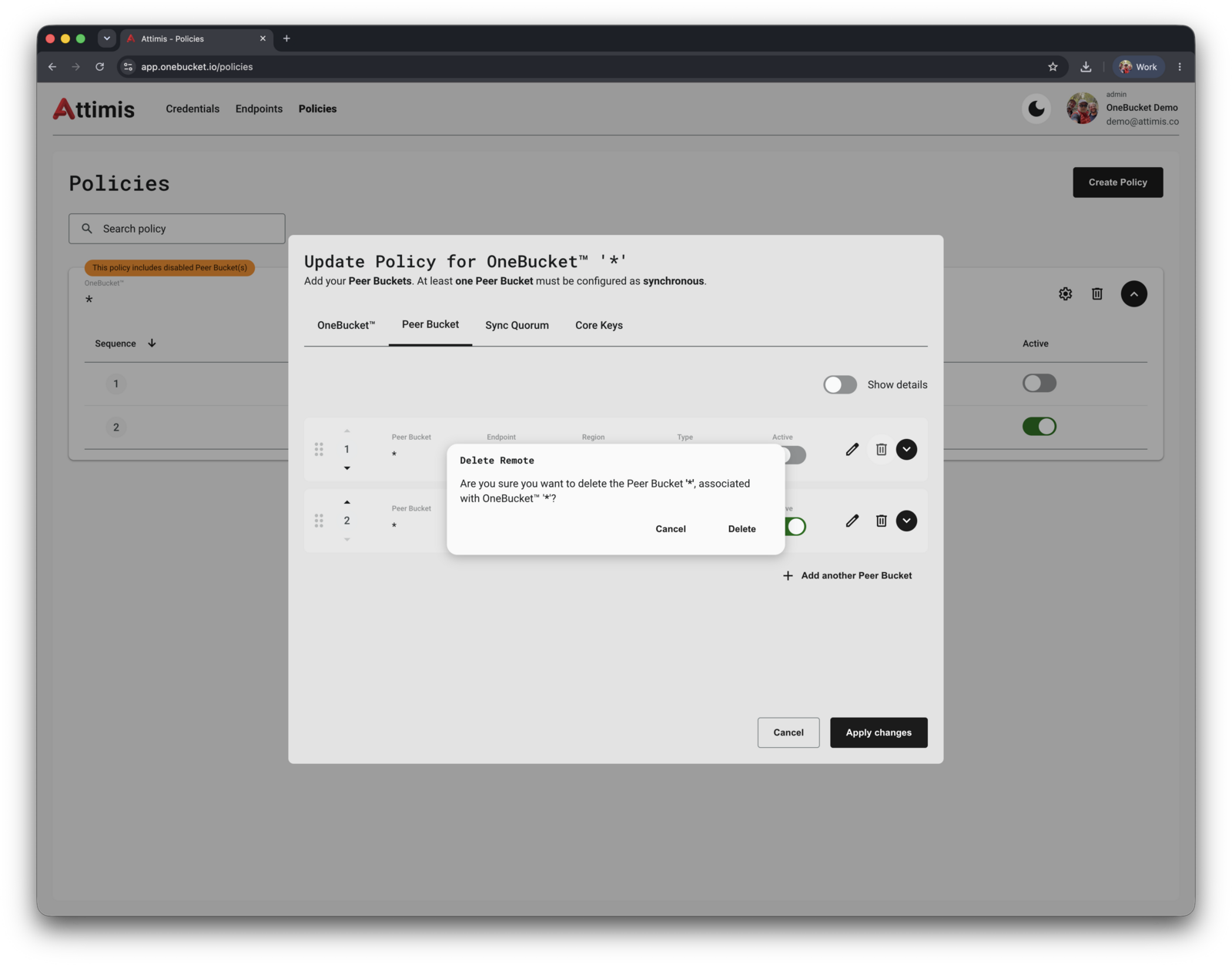Click the Active column header on policy card
This screenshot has height=965, width=1232.
click(1035, 343)
